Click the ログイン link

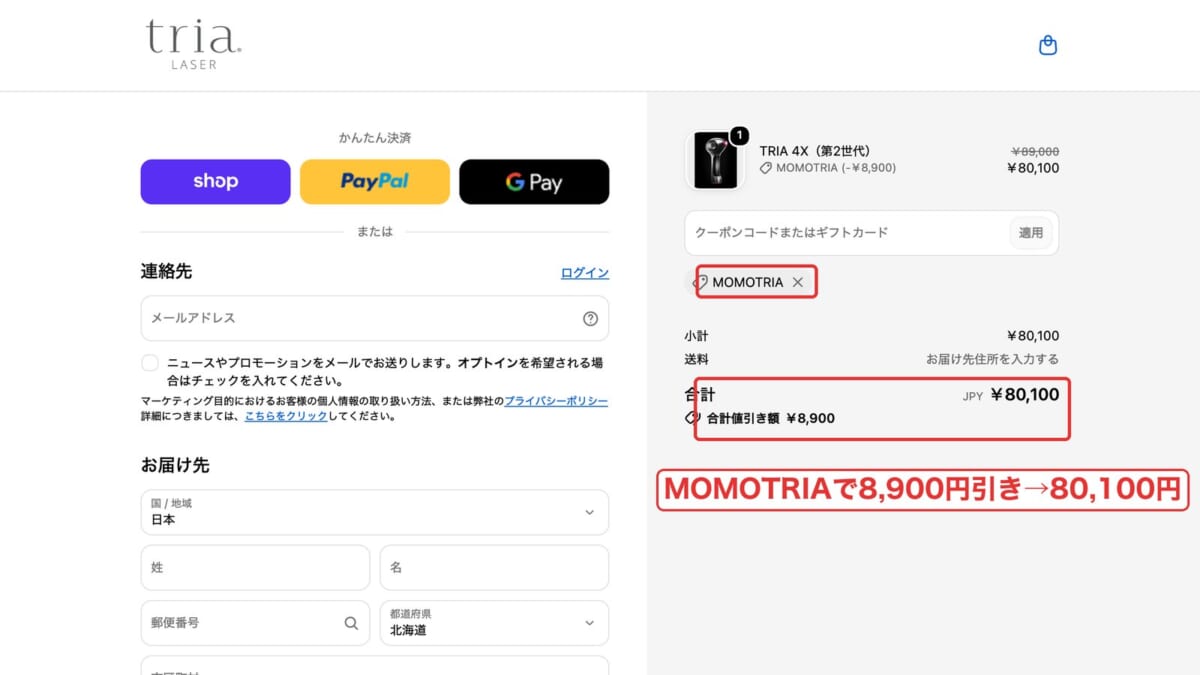pos(585,273)
